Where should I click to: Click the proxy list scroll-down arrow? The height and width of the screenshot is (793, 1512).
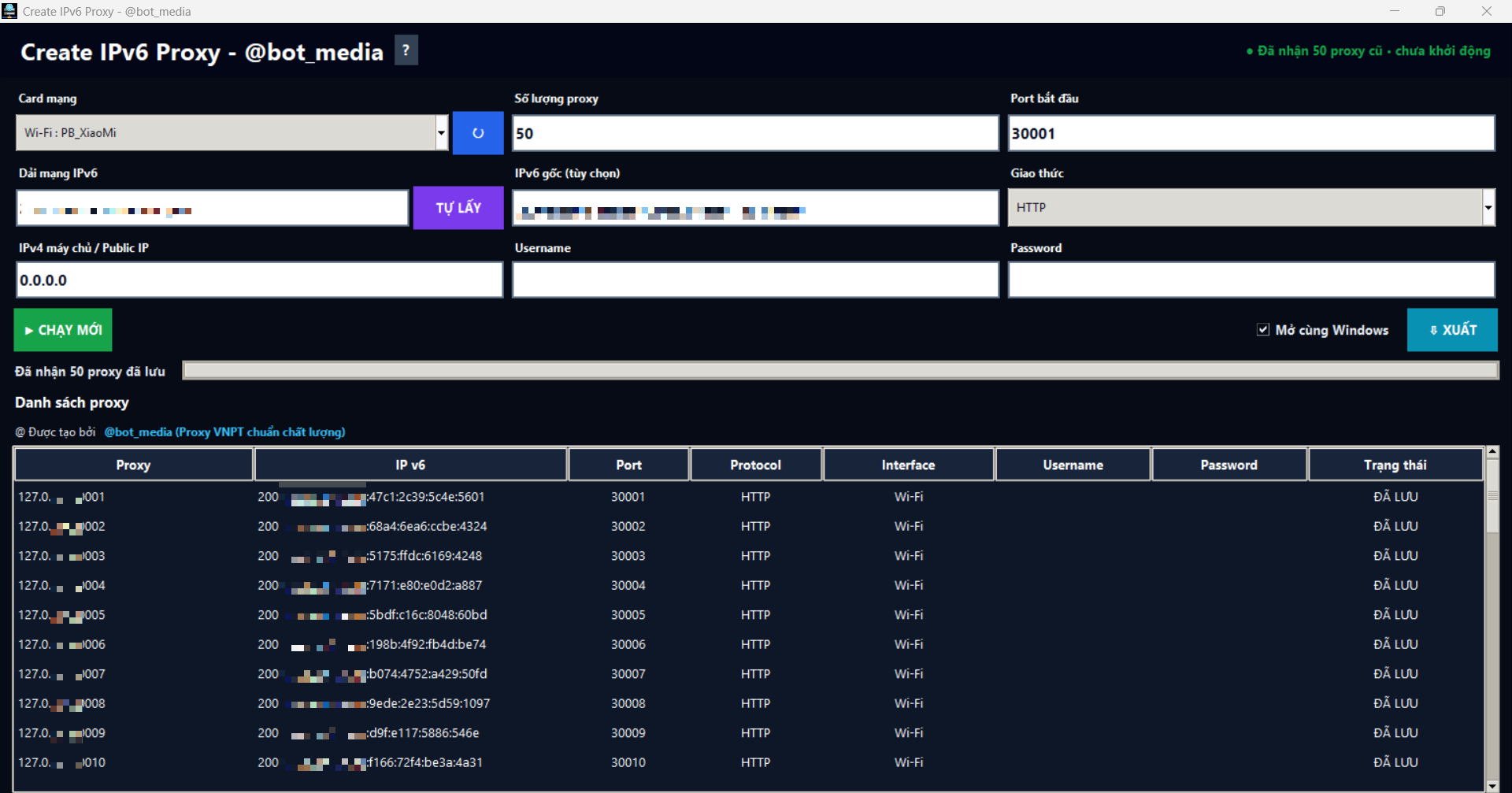[1492, 785]
